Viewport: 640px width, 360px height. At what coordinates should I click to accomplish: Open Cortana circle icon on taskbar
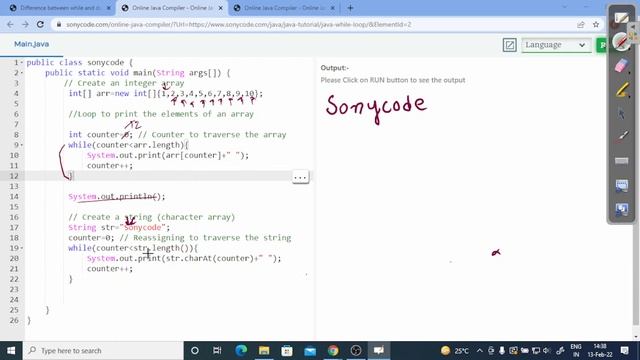195,351
